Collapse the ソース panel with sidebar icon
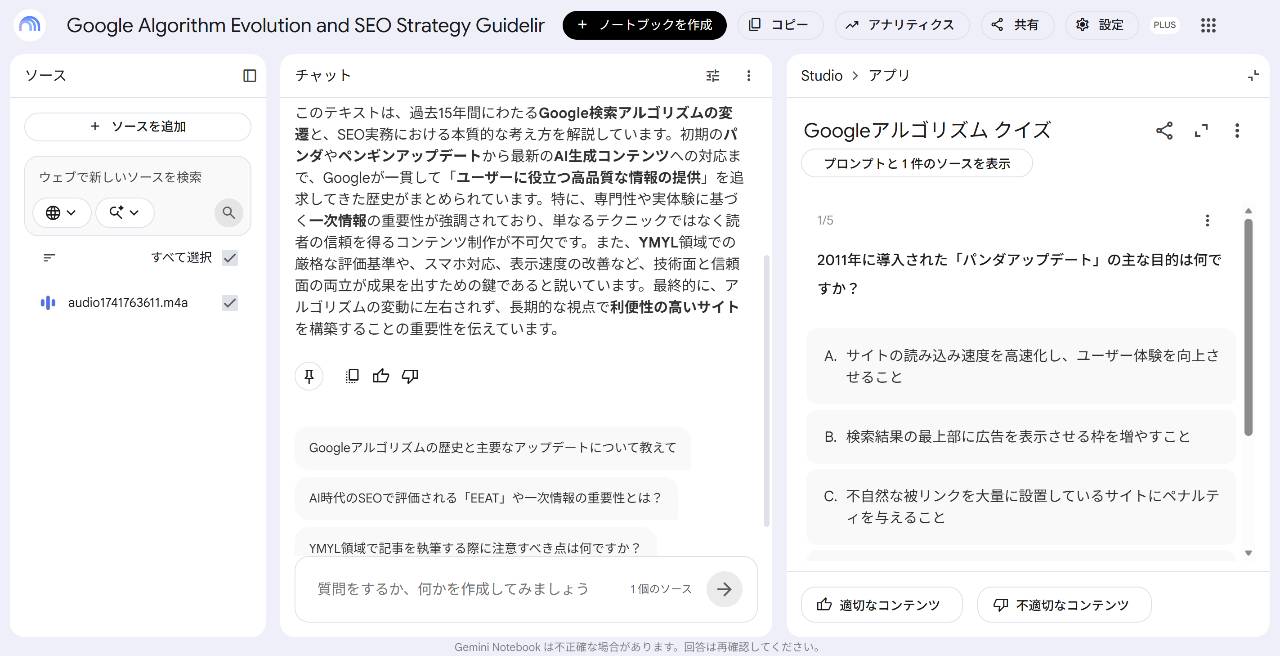The image size is (1280, 656). click(250, 76)
